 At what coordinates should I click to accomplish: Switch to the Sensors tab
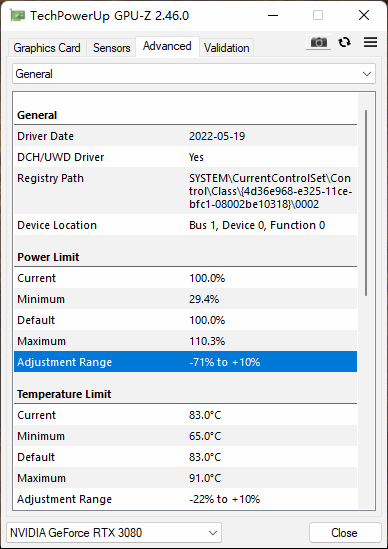111,48
